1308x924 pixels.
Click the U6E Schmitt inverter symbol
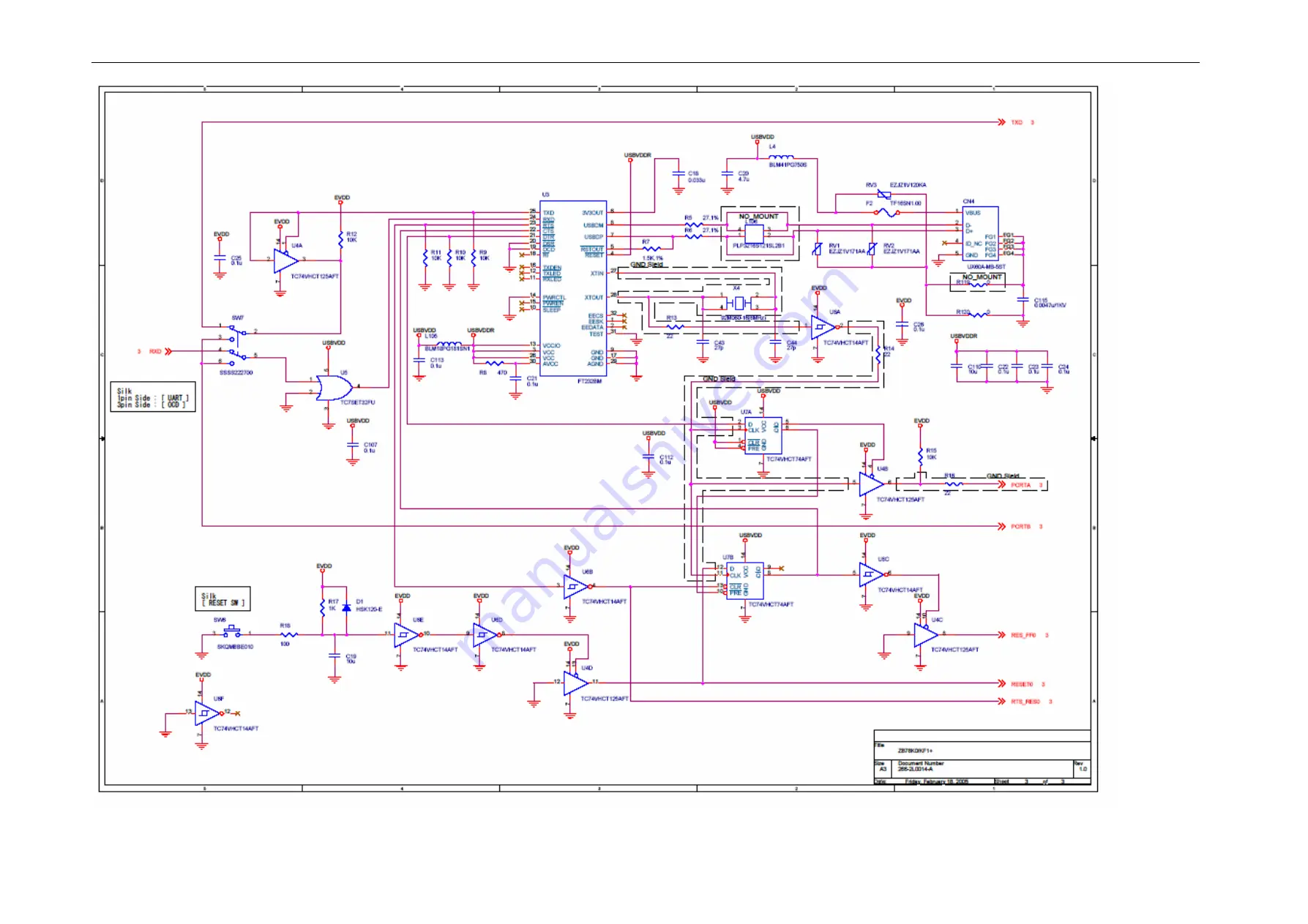point(407,634)
